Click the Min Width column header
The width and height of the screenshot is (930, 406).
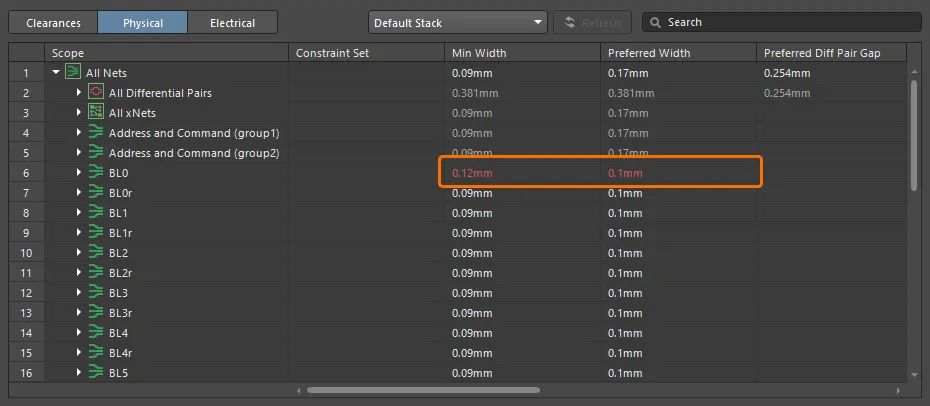[522, 52]
